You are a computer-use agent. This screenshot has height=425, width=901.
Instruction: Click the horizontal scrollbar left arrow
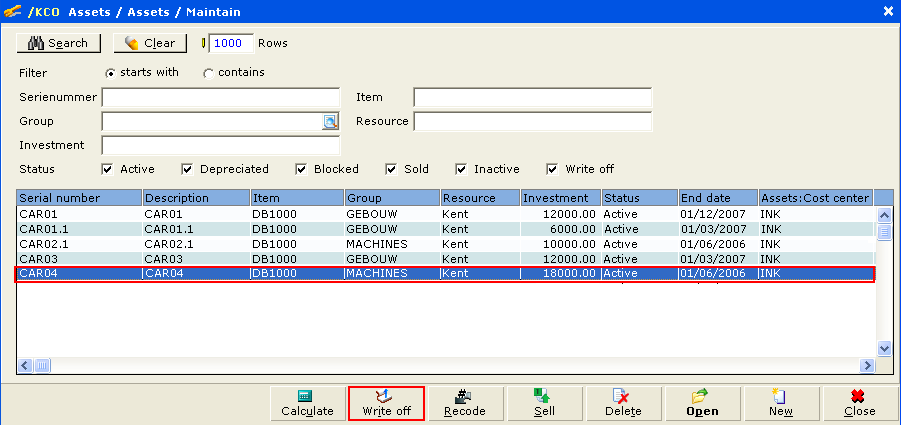click(26, 365)
